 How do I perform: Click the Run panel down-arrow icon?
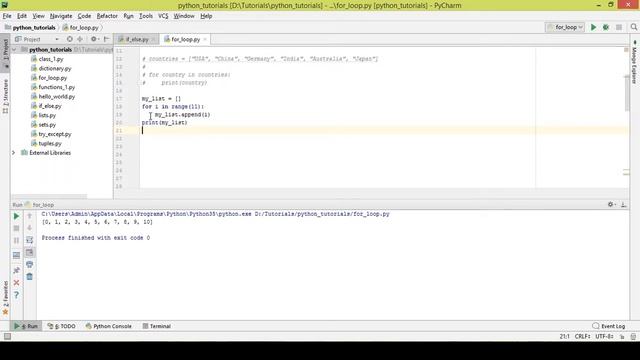coord(29,228)
